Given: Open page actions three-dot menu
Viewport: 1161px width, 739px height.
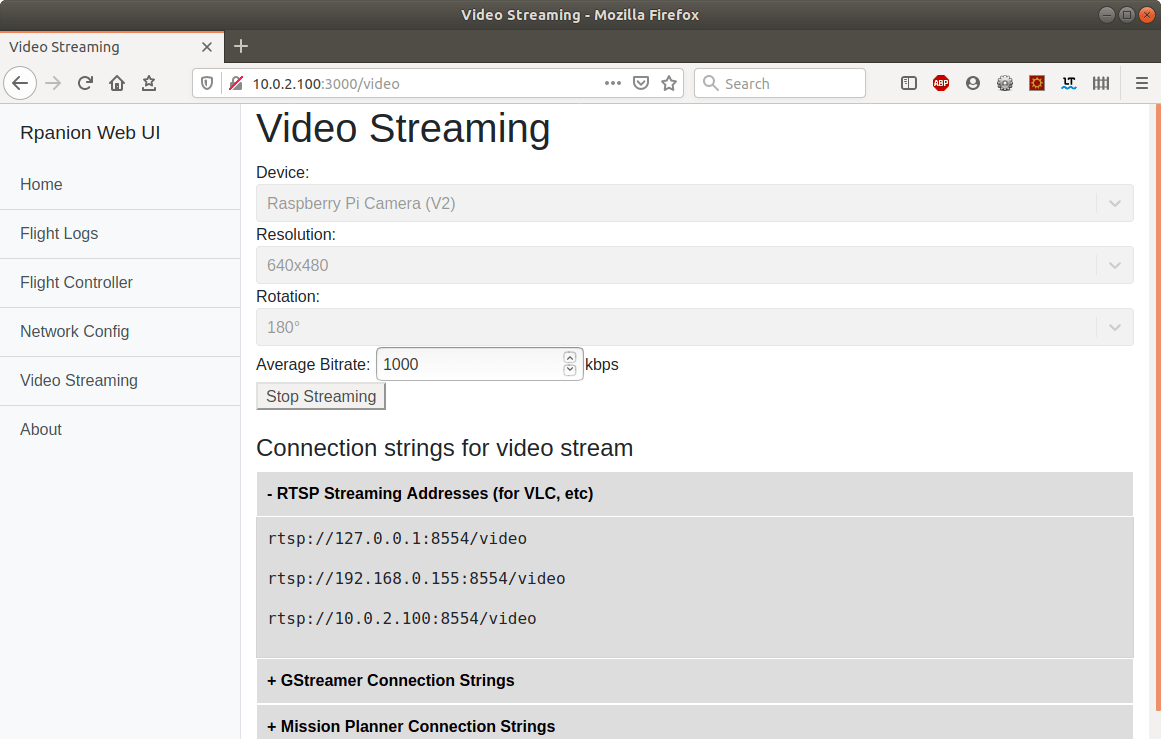Looking at the screenshot, I should tap(612, 83).
